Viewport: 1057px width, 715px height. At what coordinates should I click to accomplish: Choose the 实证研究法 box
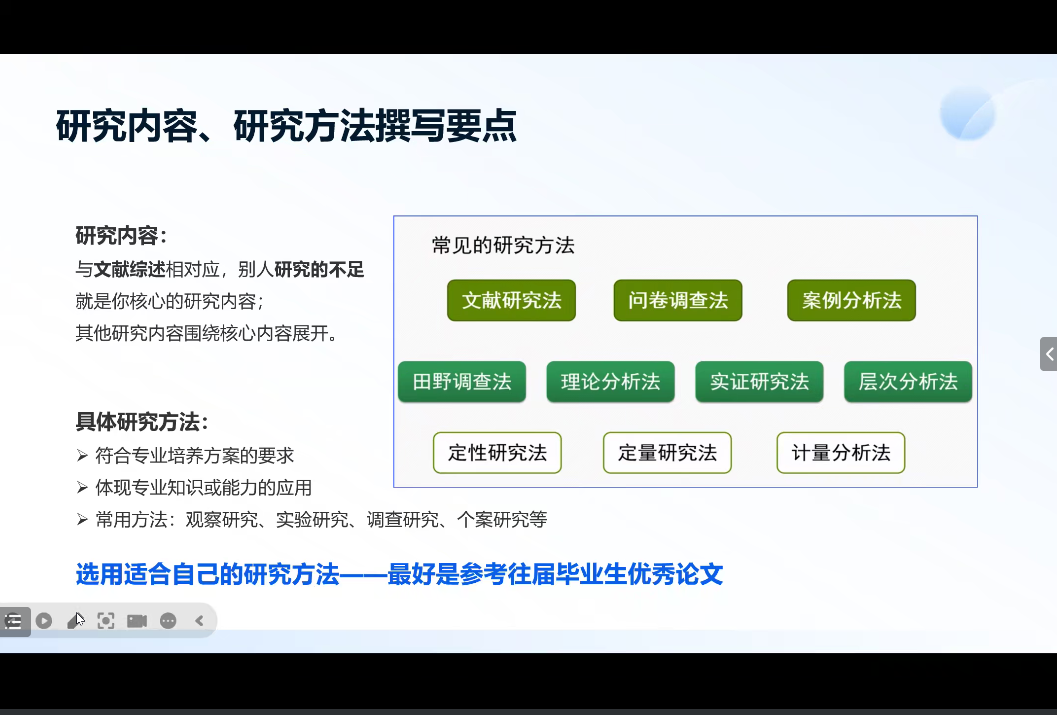[x=759, y=382]
